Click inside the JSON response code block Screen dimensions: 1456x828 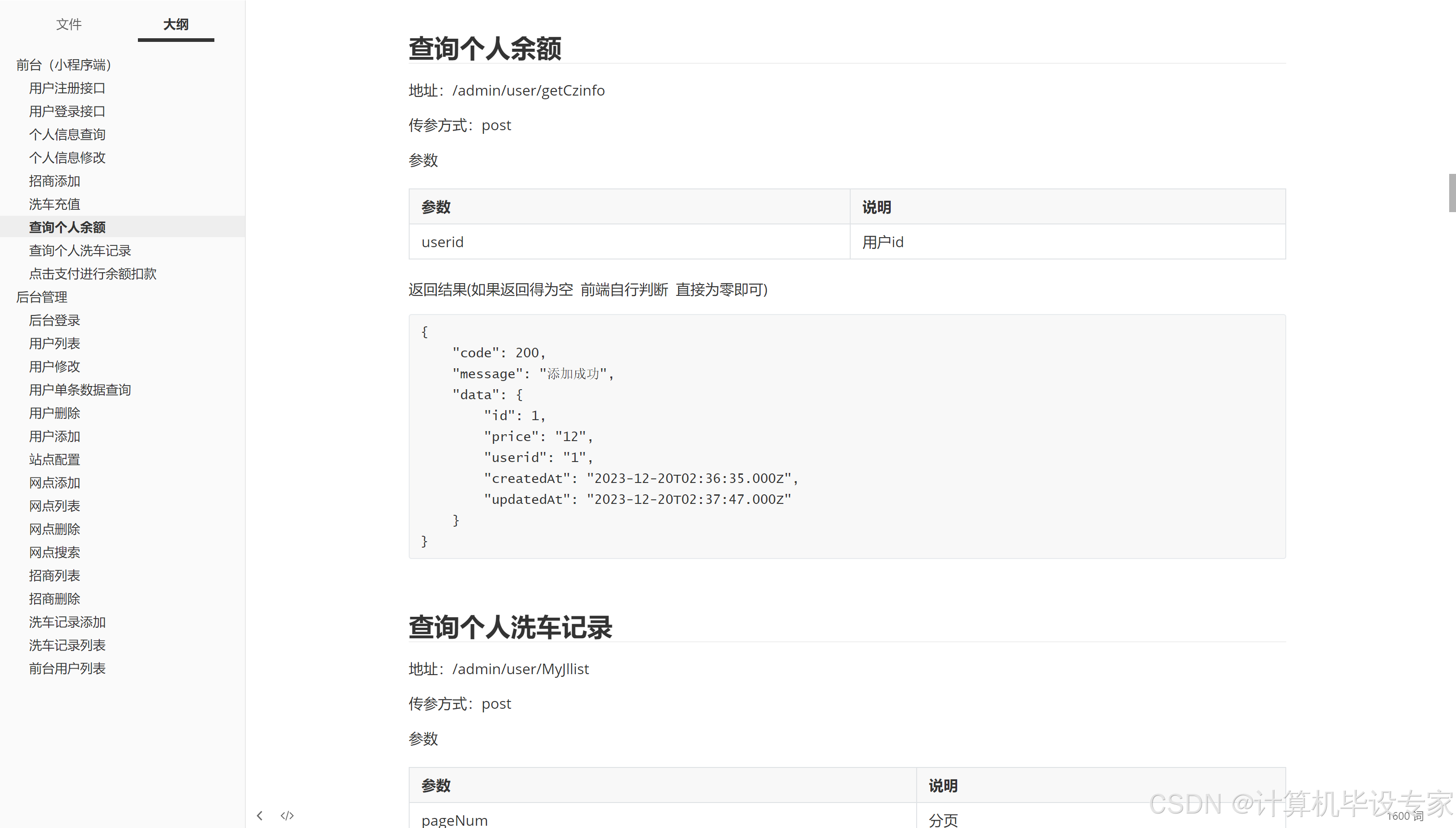847,436
